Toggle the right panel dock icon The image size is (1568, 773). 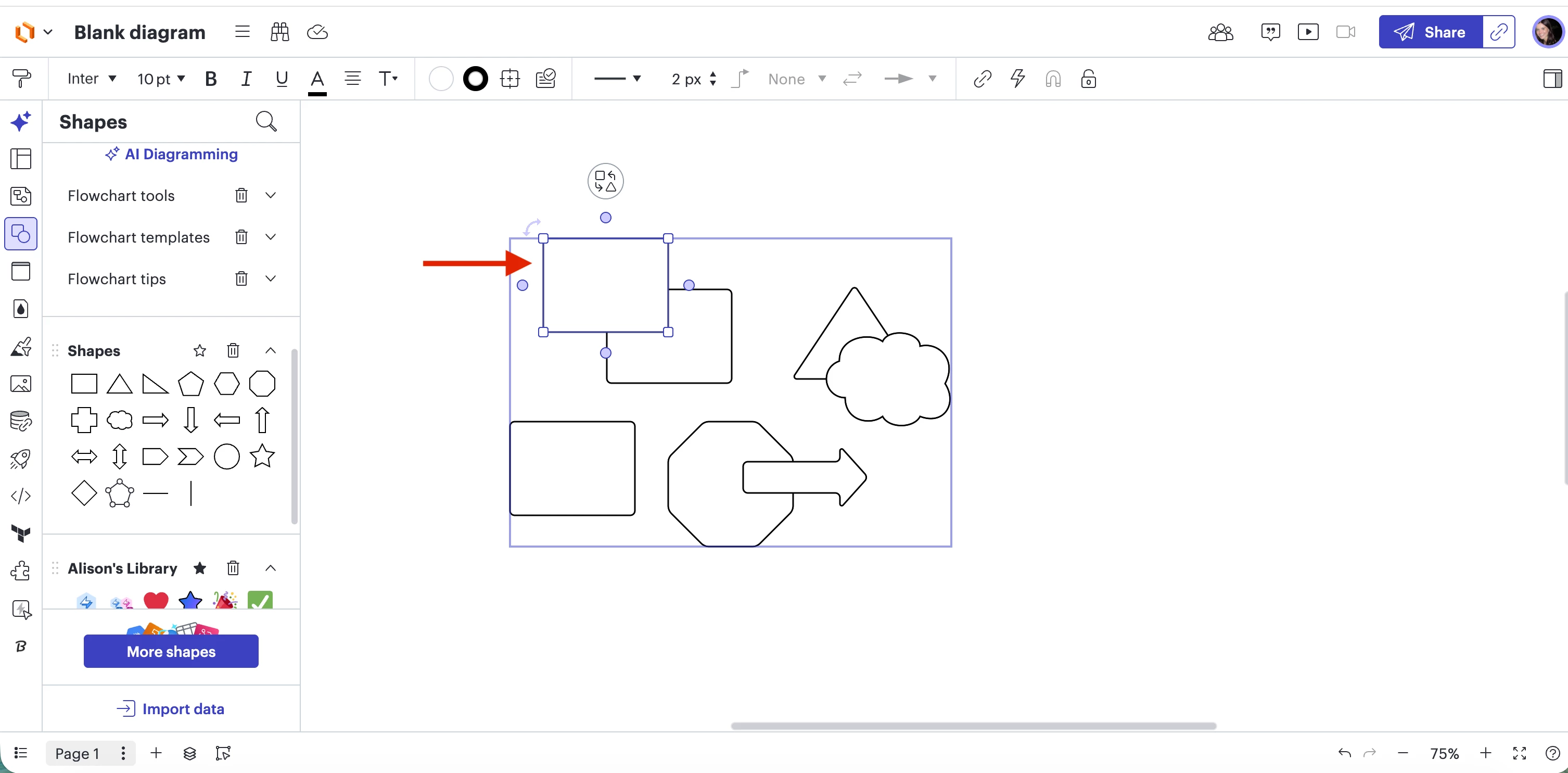click(x=1551, y=79)
